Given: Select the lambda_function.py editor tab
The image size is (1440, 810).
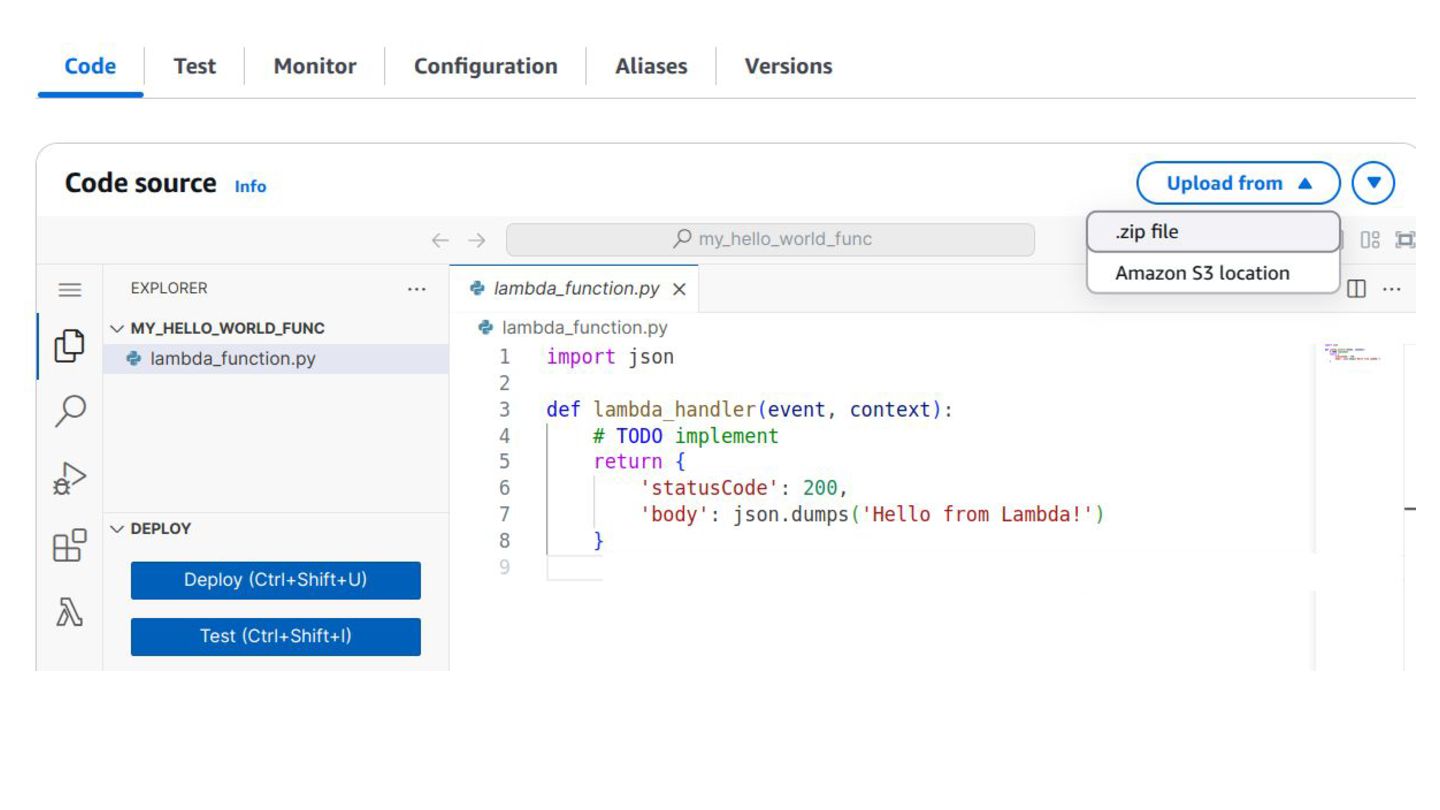Looking at the screenshot, I should click(575, 289).
